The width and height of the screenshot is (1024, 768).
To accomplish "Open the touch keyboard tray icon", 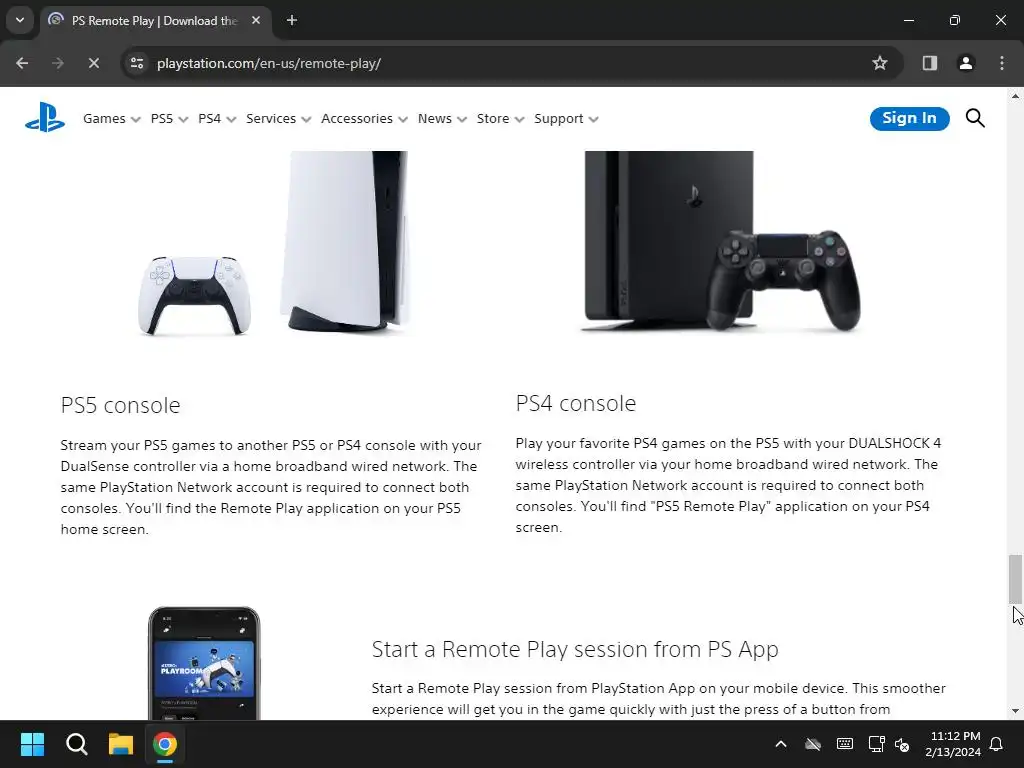I will click(844, 744).
